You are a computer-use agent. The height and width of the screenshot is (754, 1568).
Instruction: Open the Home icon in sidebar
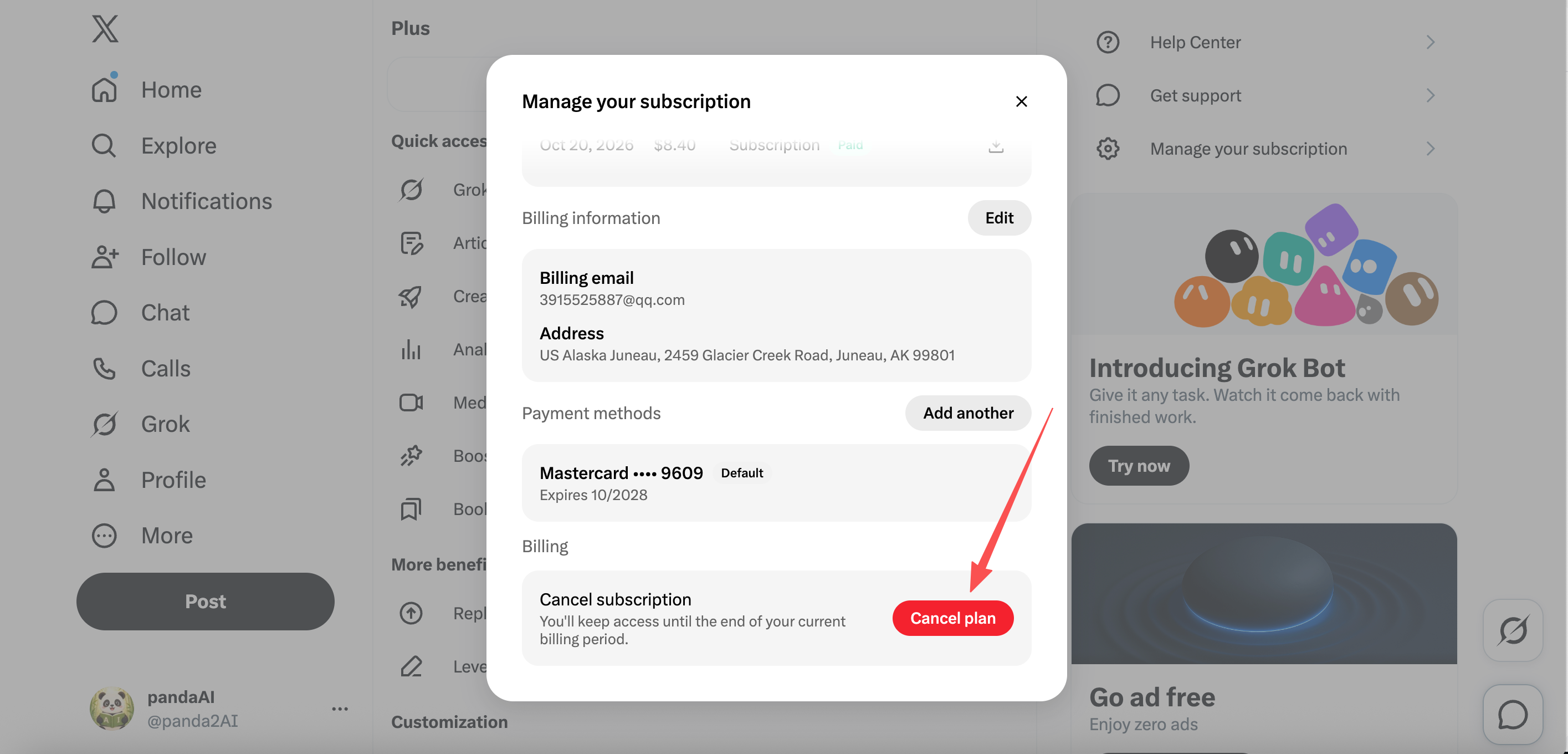104,89
